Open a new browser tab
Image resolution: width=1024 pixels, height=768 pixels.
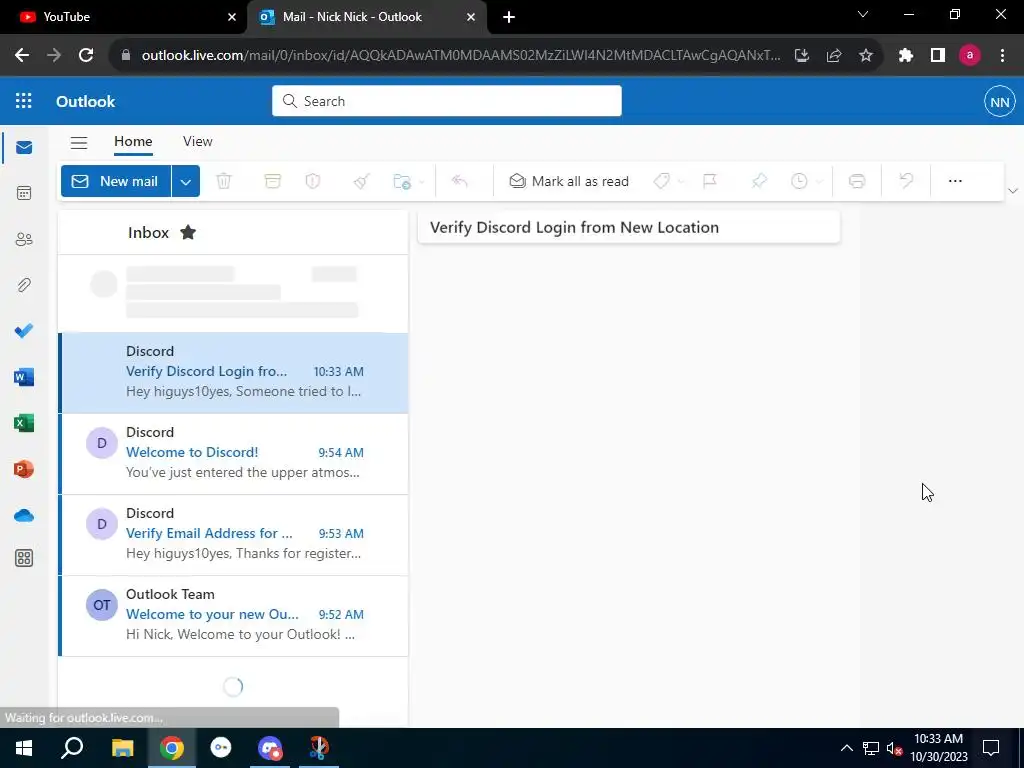pyautogui.click(x=509, y=17)
